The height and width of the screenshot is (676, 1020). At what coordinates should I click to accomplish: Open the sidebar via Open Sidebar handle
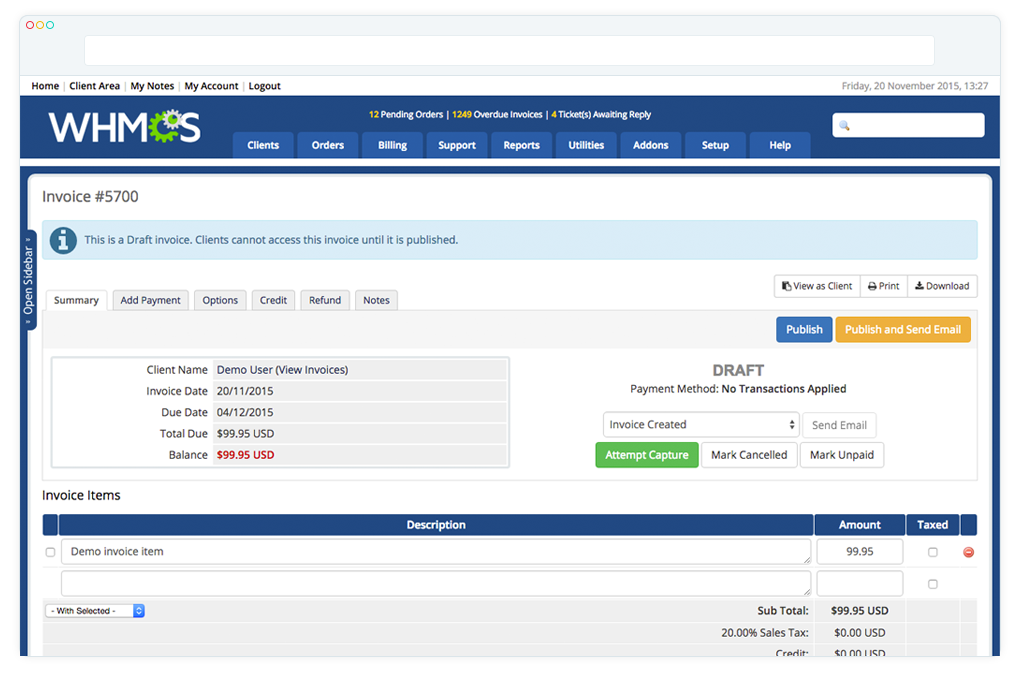(28, 280)
